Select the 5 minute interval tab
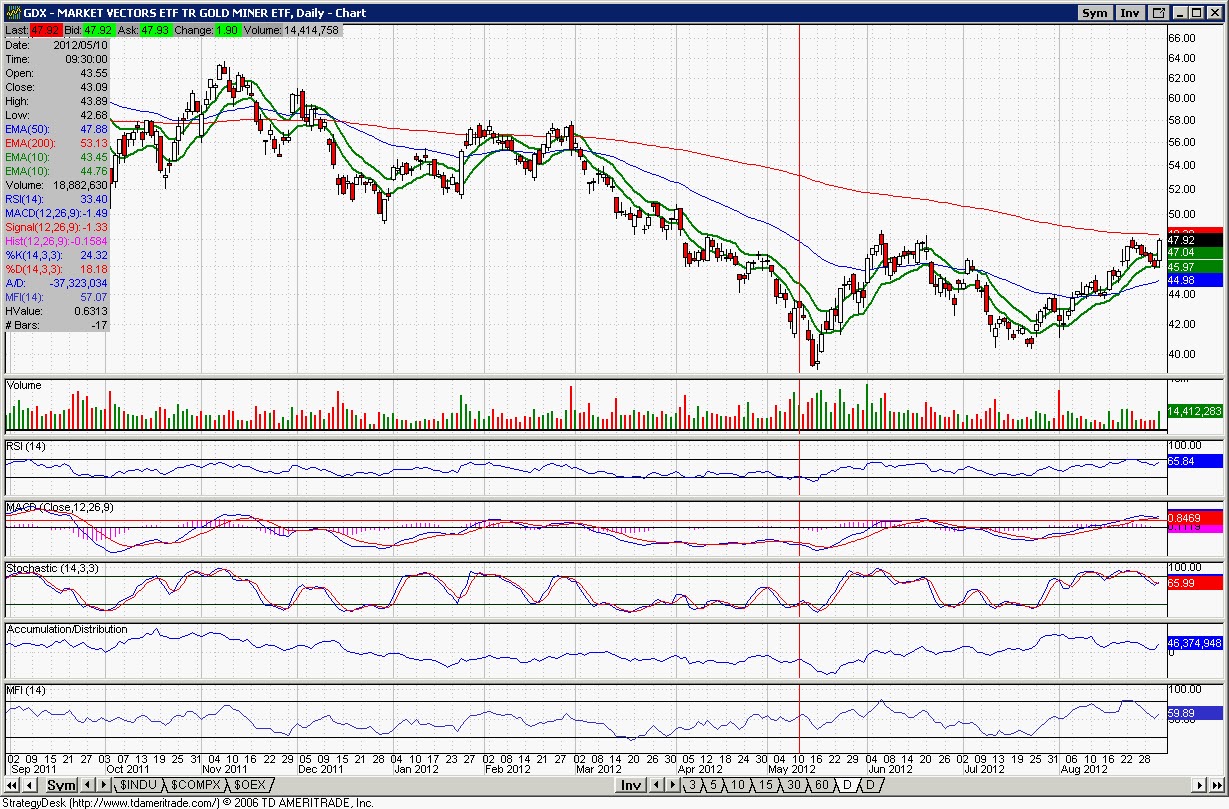The height and width of the screenshot is (809, 1229). click(713, 785)
